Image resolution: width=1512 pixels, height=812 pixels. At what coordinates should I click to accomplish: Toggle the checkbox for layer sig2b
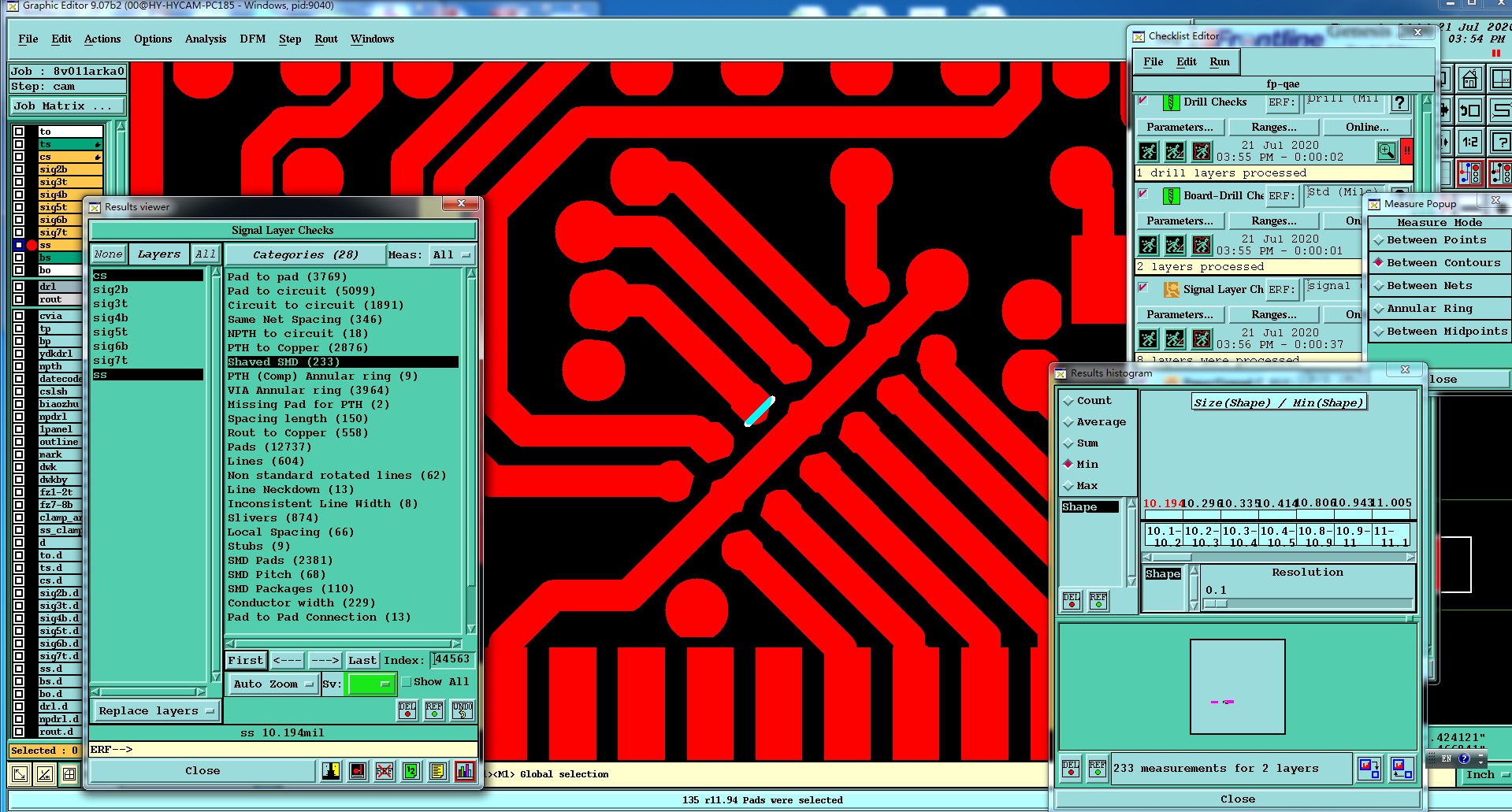[x=19, y=169]
